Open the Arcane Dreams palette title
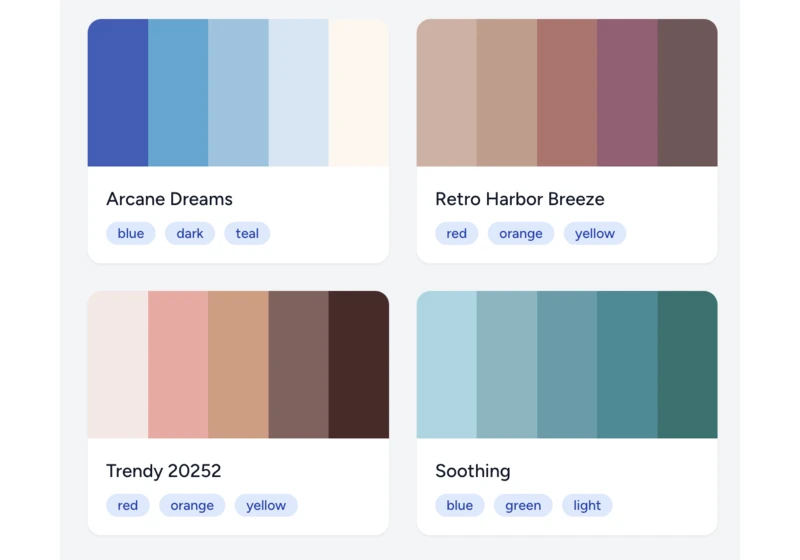This screenshot has width=800, height=560. (169, 199)
